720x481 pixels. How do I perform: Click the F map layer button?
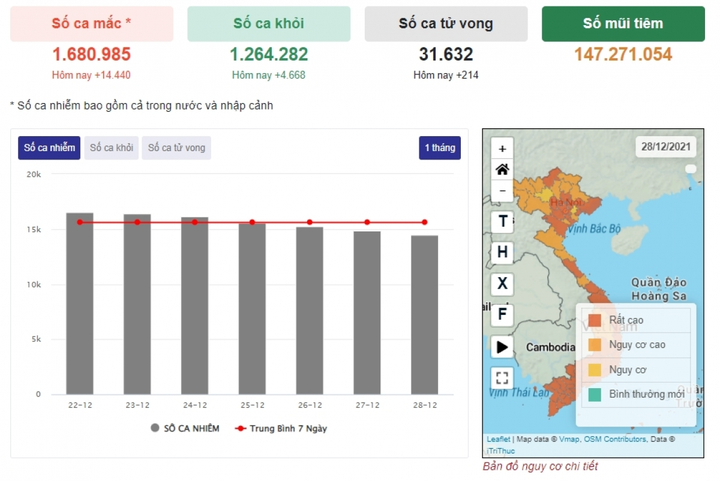coord(502,314)
